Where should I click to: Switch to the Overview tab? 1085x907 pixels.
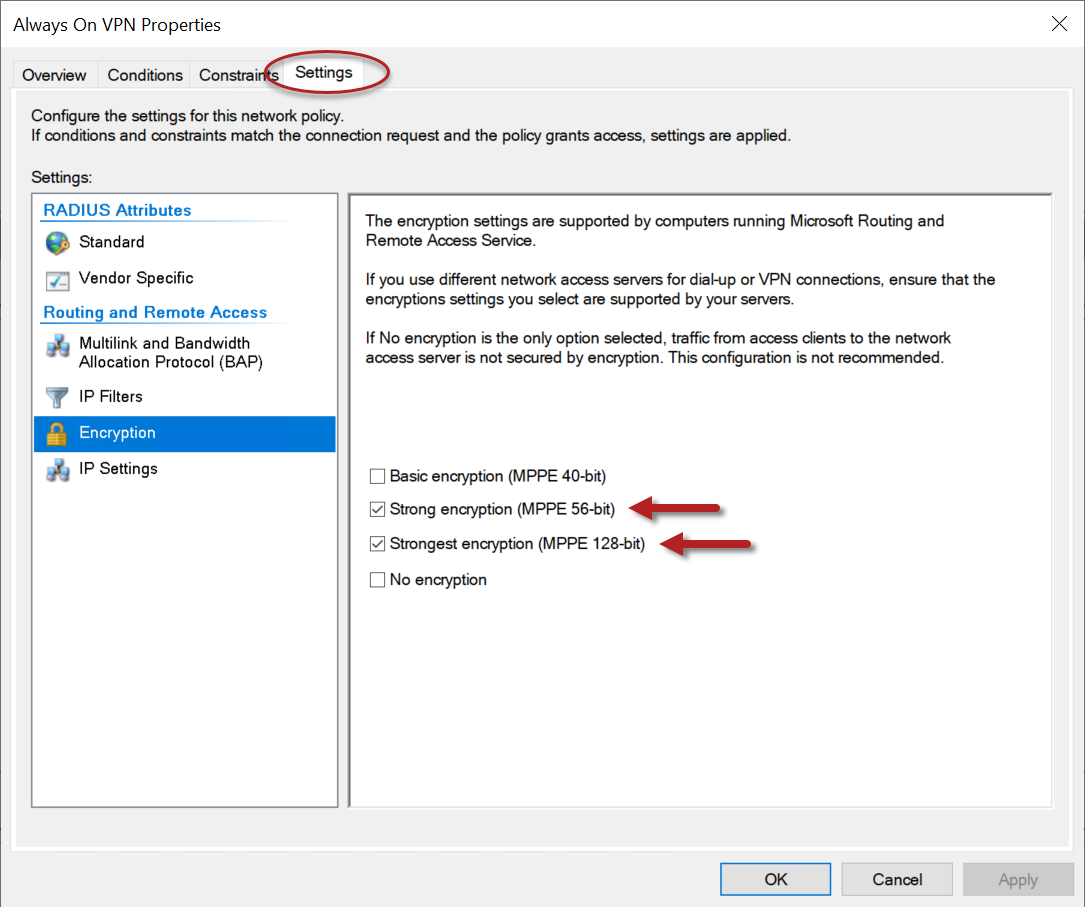54,75
